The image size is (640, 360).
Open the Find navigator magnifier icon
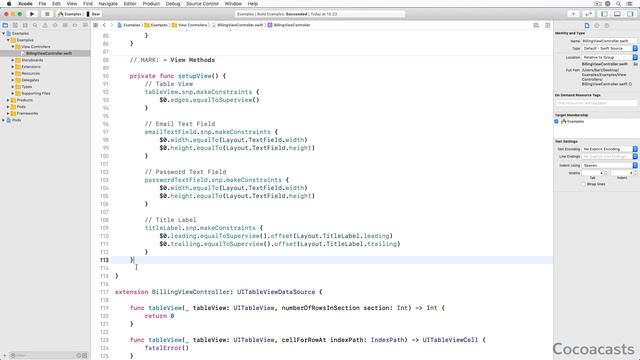(x=35, y=25)
